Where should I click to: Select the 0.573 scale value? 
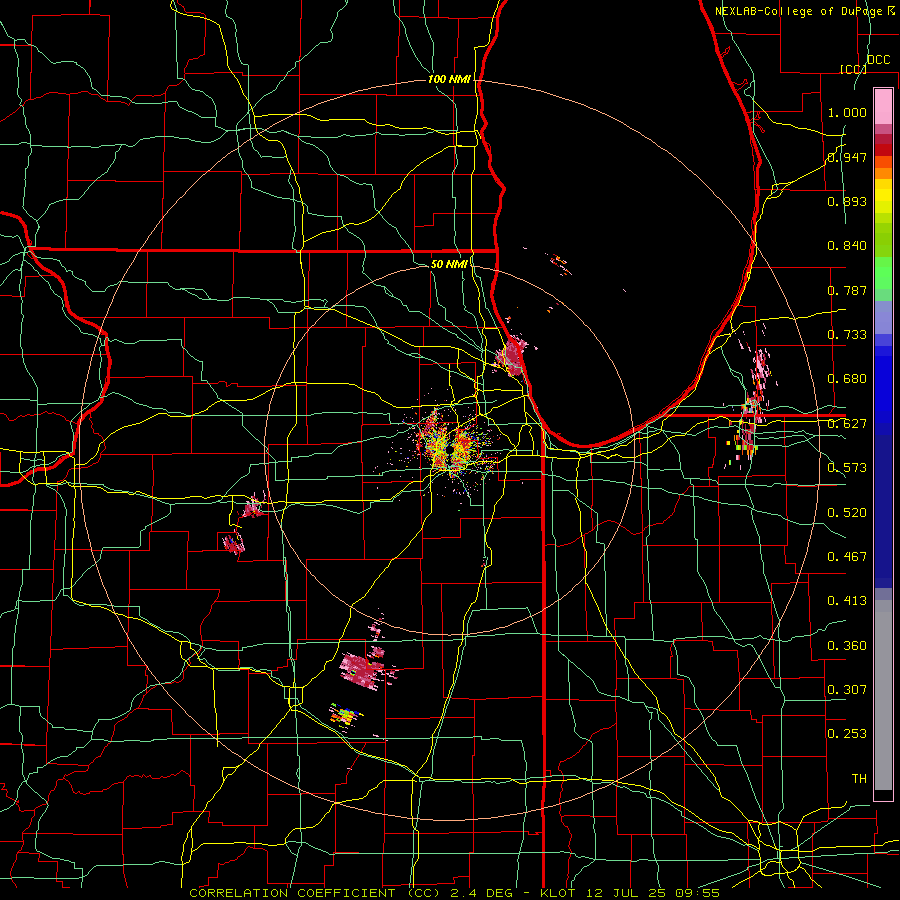pos(847,468)
